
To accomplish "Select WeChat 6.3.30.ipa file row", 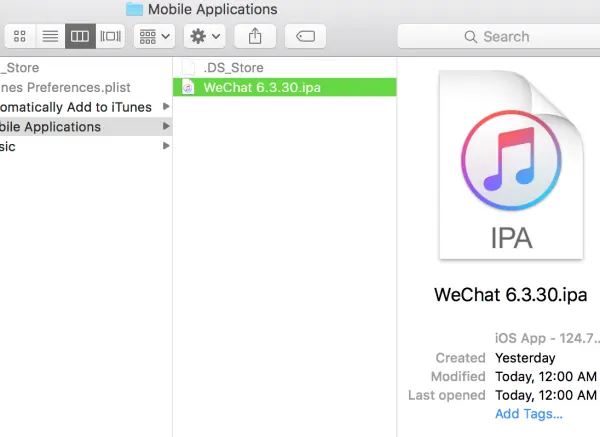I will (284, 87).
